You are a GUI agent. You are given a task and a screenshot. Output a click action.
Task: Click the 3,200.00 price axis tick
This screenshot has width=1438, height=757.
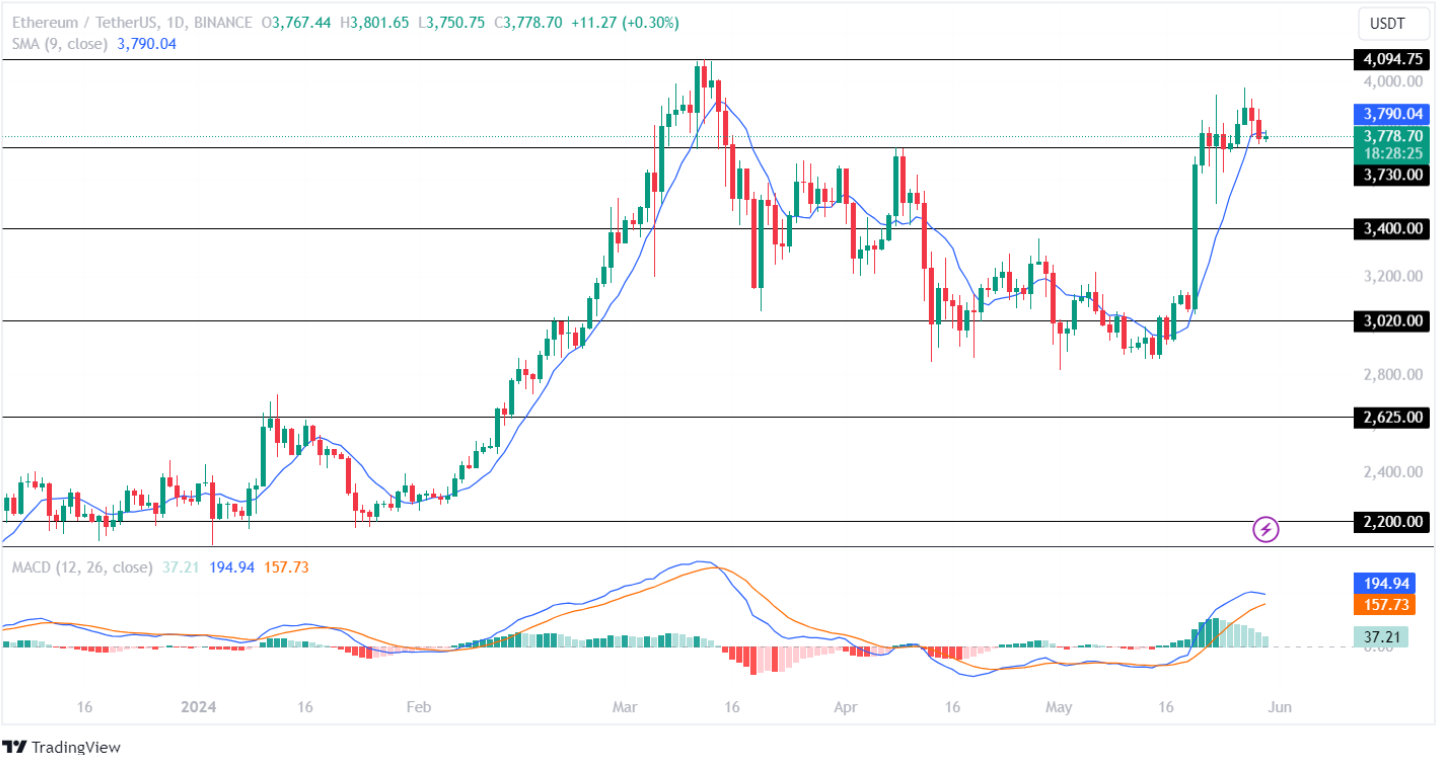[x=1393, y=276]
